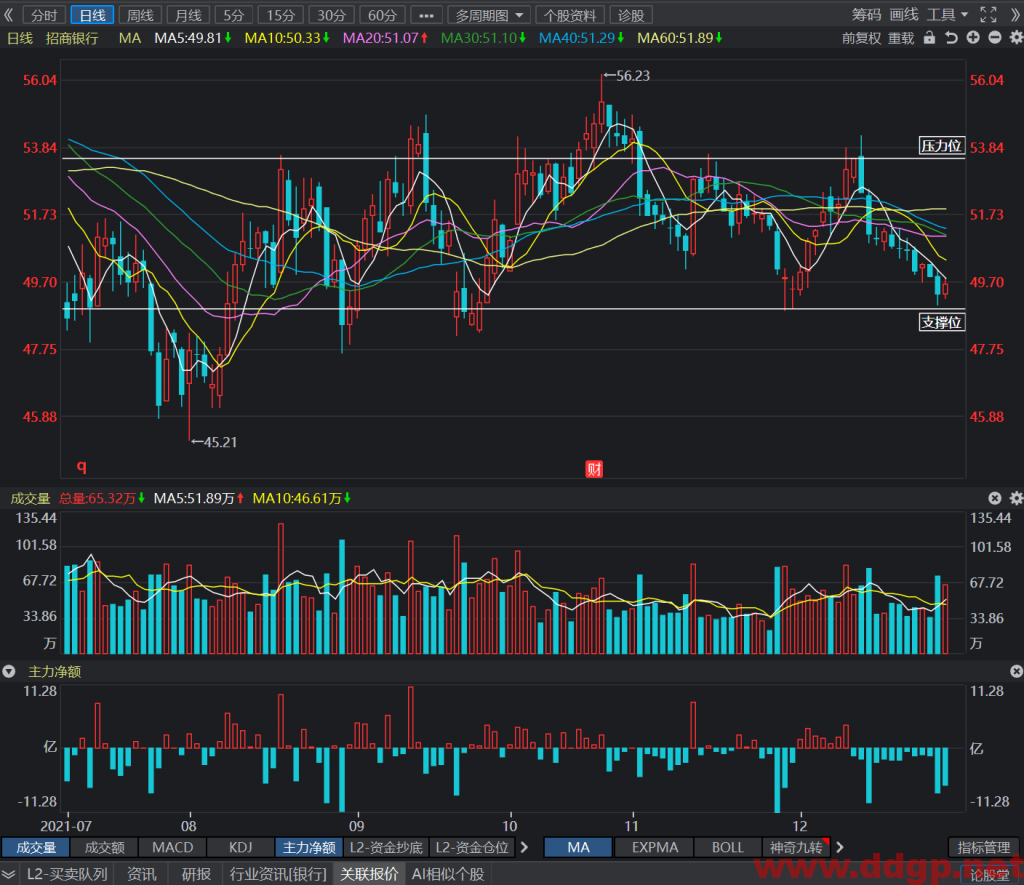
Task: Select the 日线 daily period
Action: (92, 15)
